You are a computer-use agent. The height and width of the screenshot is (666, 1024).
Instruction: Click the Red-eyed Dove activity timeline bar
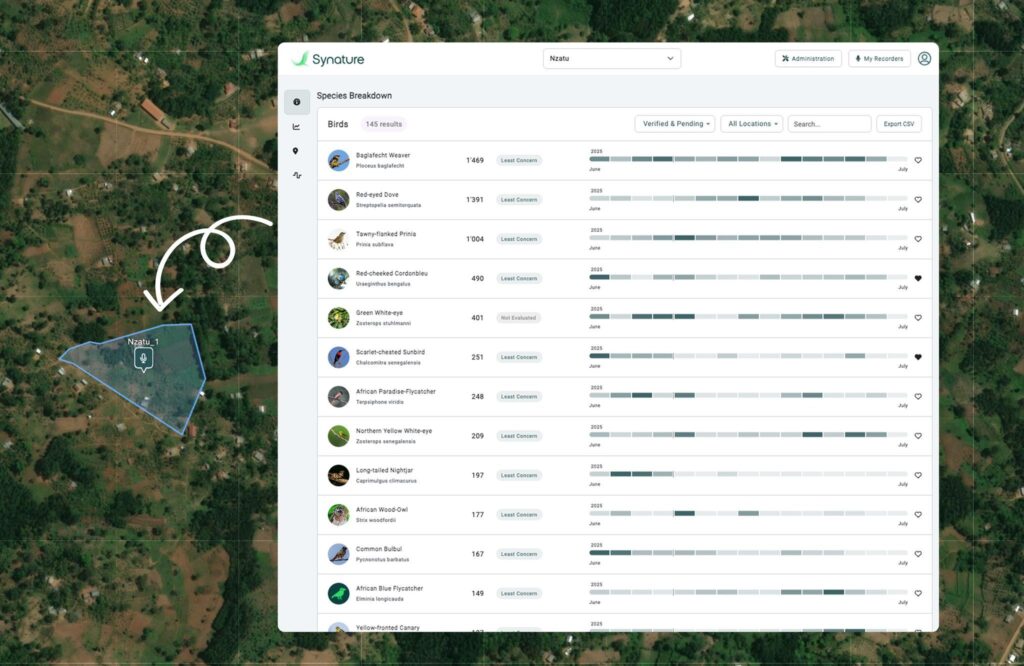[748, 198]
